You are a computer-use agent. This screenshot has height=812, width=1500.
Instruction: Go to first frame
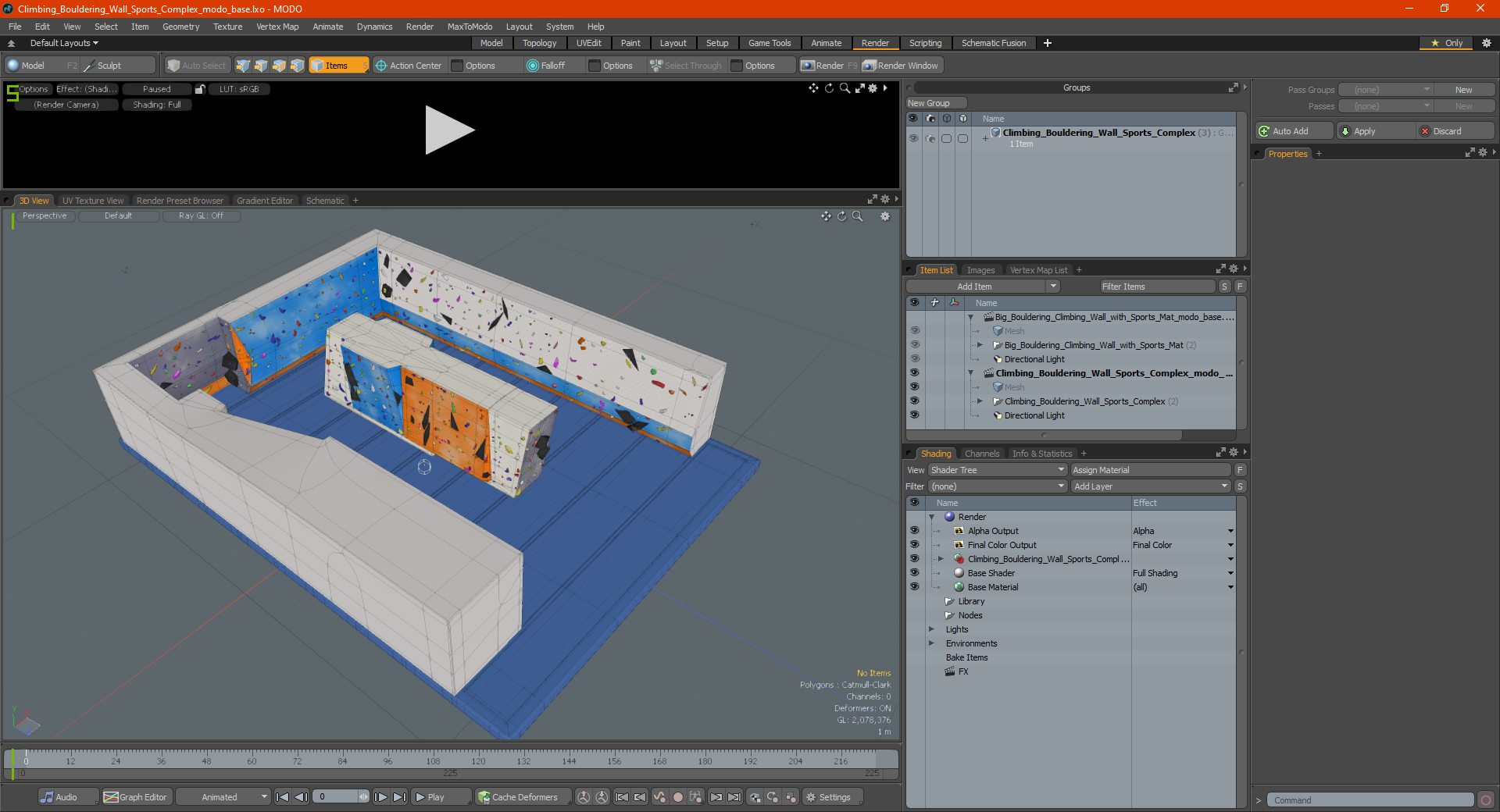(x=283, y=797)
